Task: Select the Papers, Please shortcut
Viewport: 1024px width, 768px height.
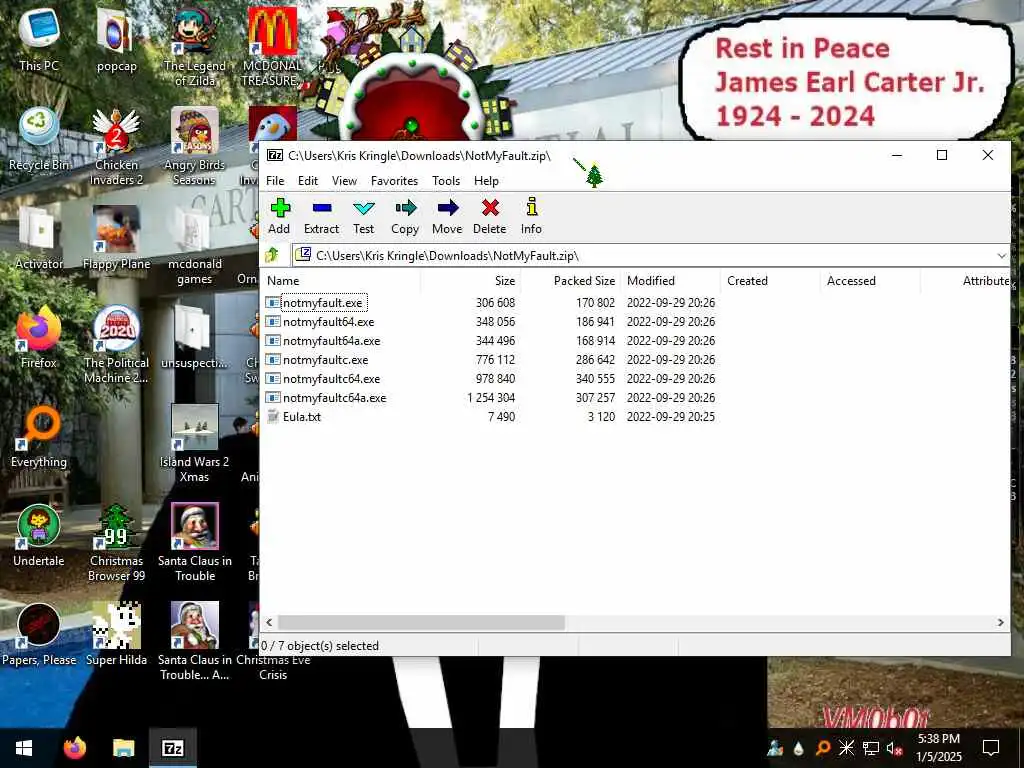Action: click(x=39, y=635)
